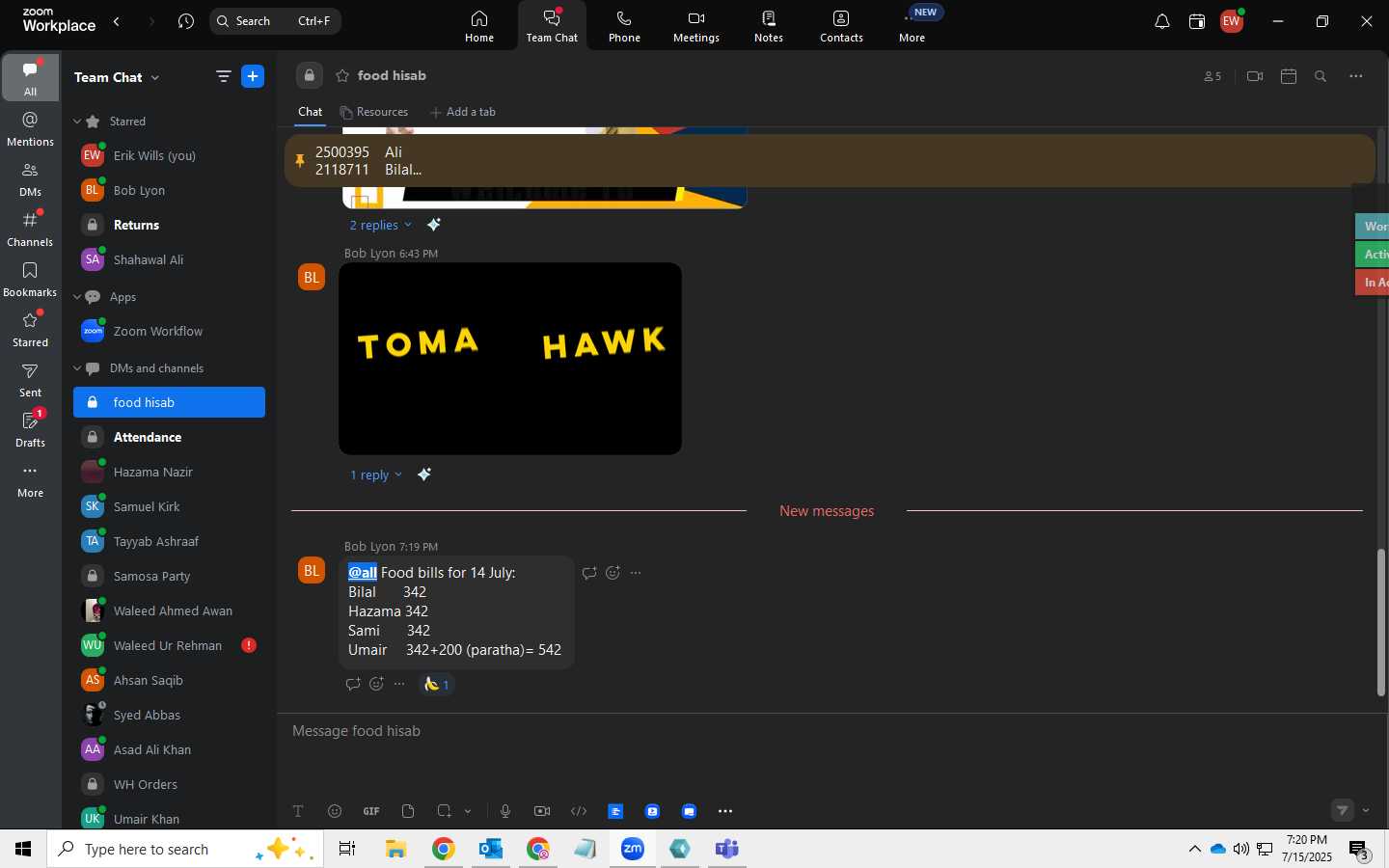Click Add a tab
1389x868 pixels.
click(463, 112)
